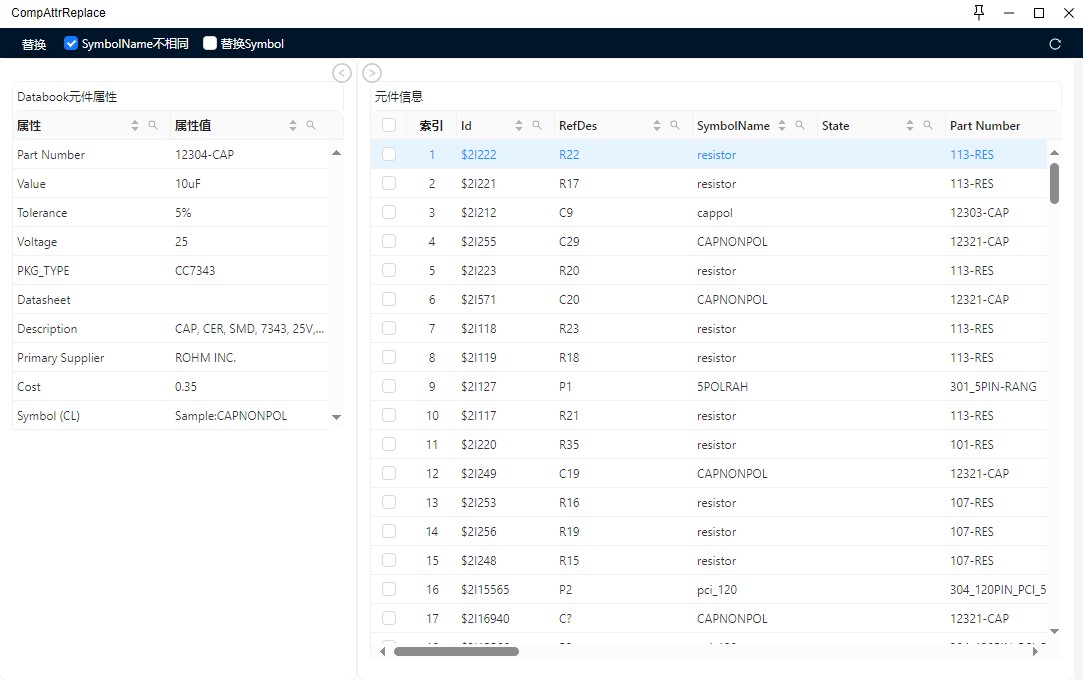
Task: Uncheck the SymbolName不相同 checkbox
Action: coord(71,44)
